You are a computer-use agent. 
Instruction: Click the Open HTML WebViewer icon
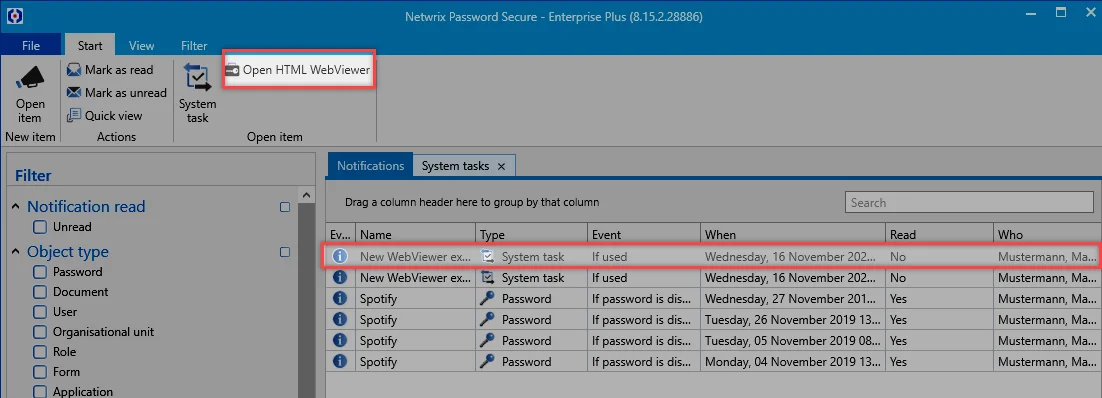(x=232, y=70)
